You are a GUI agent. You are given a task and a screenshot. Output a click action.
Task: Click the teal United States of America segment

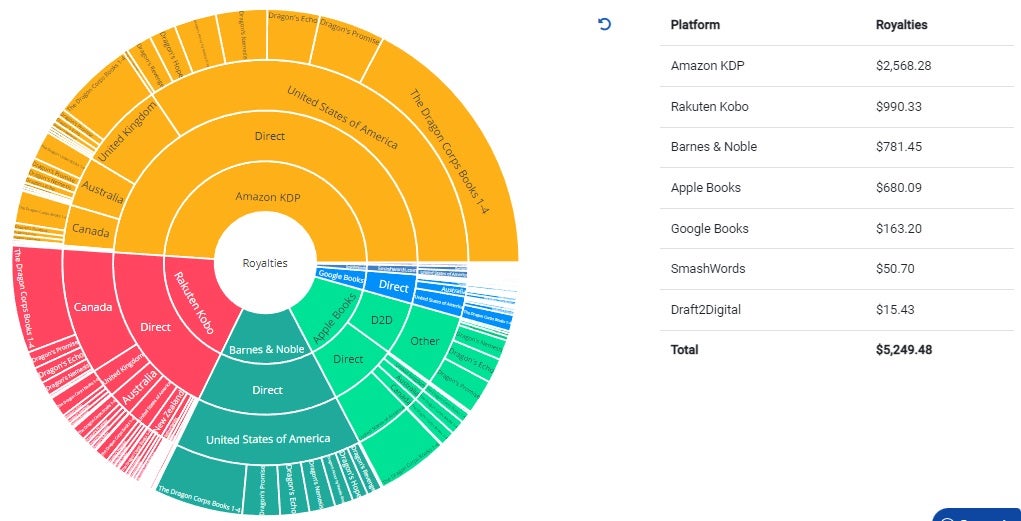(x=268, y=439)
